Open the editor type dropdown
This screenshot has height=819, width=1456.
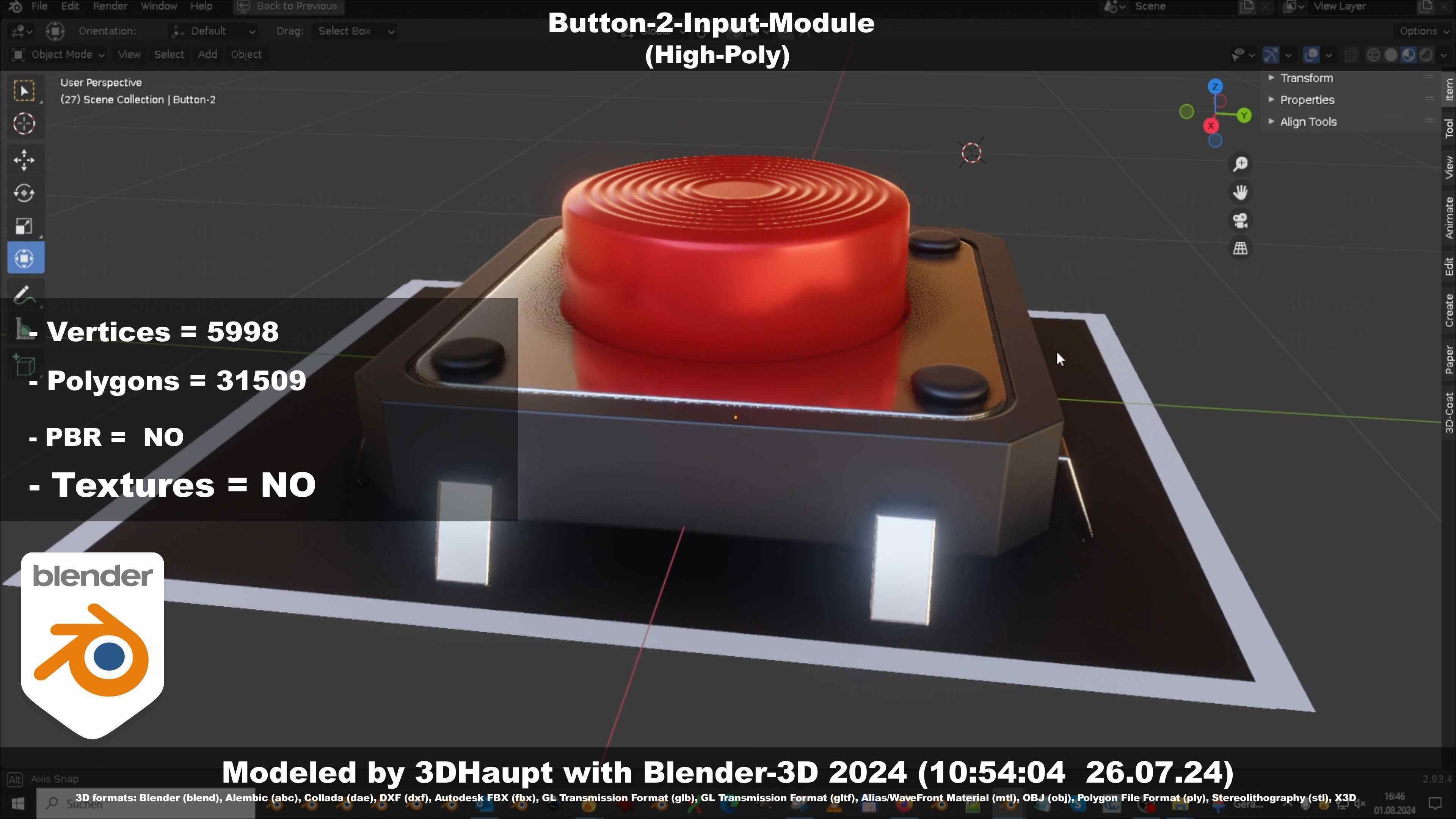pyautogui.click(x=22, y=31)
